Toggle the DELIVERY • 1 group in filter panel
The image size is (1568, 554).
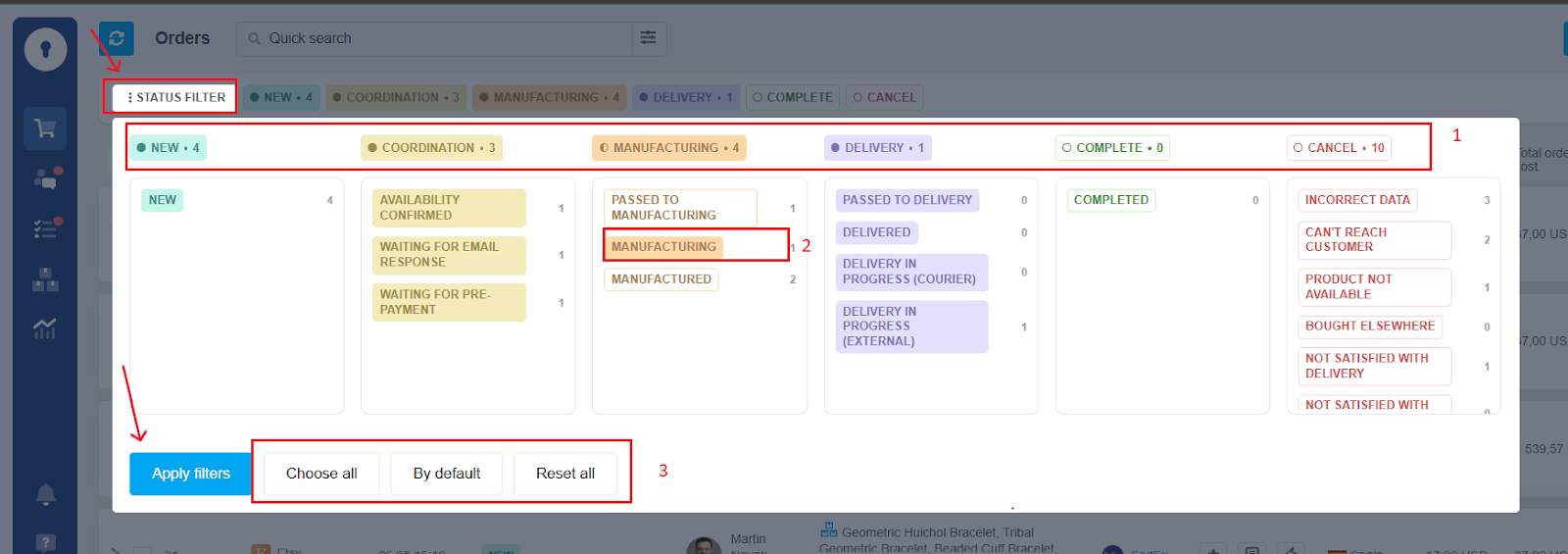coord(877,148)
